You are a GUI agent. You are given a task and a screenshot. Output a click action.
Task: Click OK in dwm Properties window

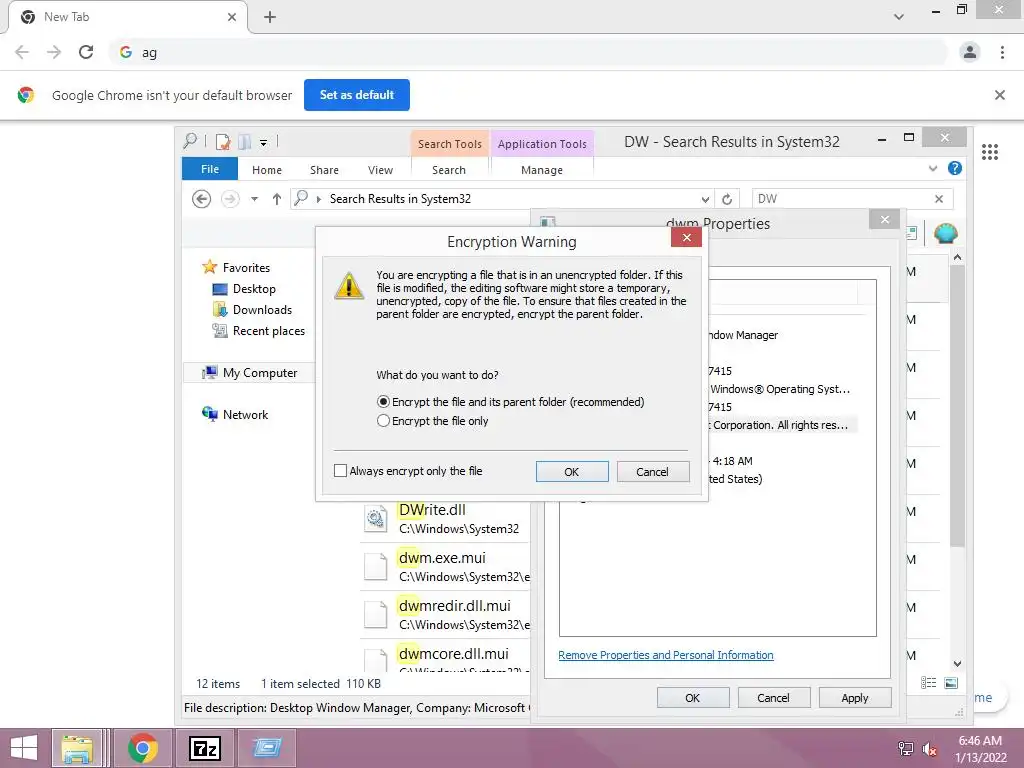692,697
